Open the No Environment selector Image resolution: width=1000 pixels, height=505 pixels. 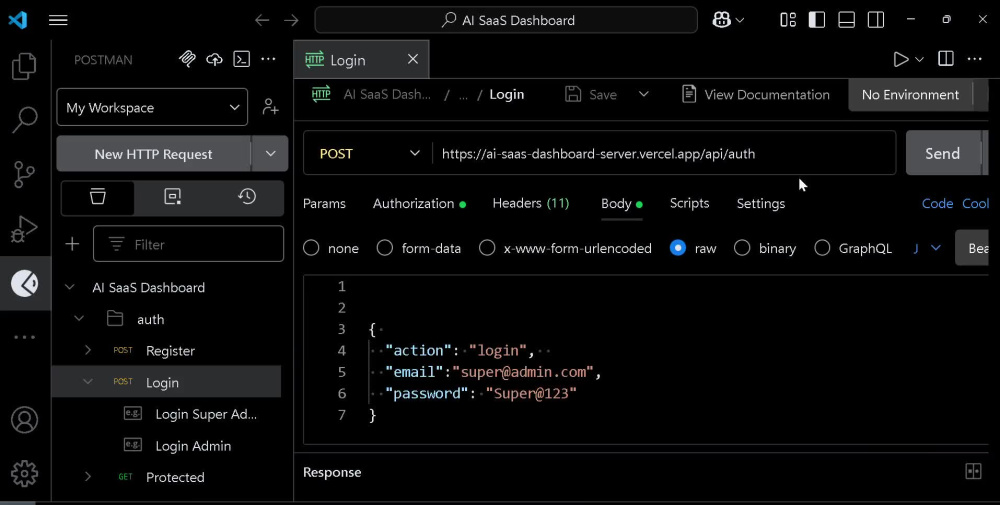[910, 94]
